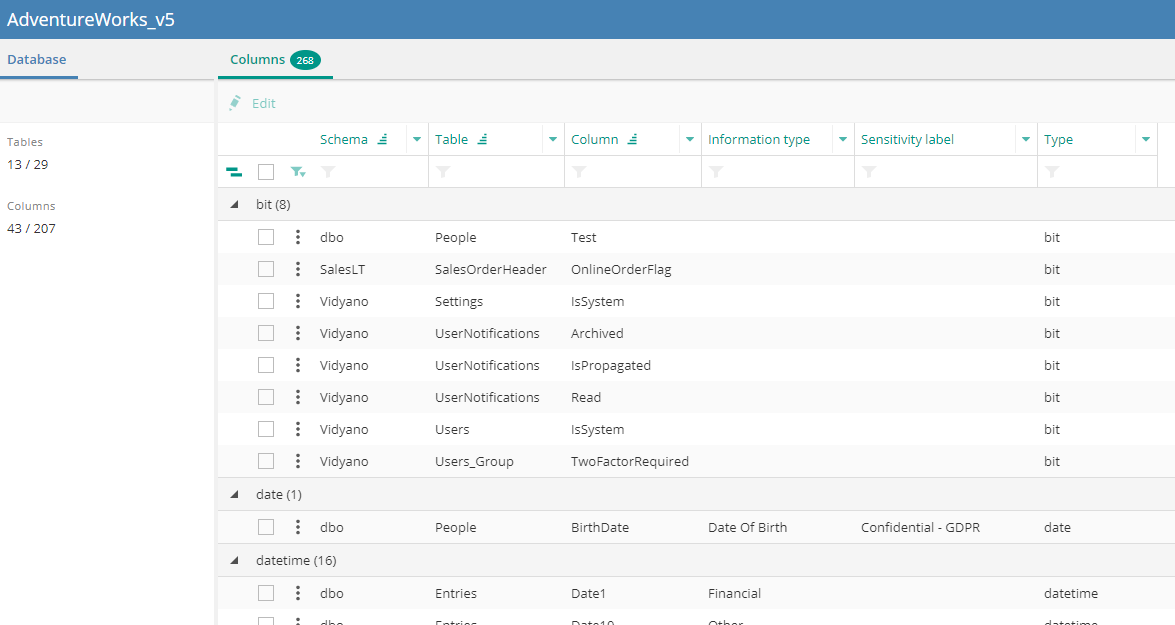
Task: Check the box for OnlineOrderFlag row
Action: (266, 269)
